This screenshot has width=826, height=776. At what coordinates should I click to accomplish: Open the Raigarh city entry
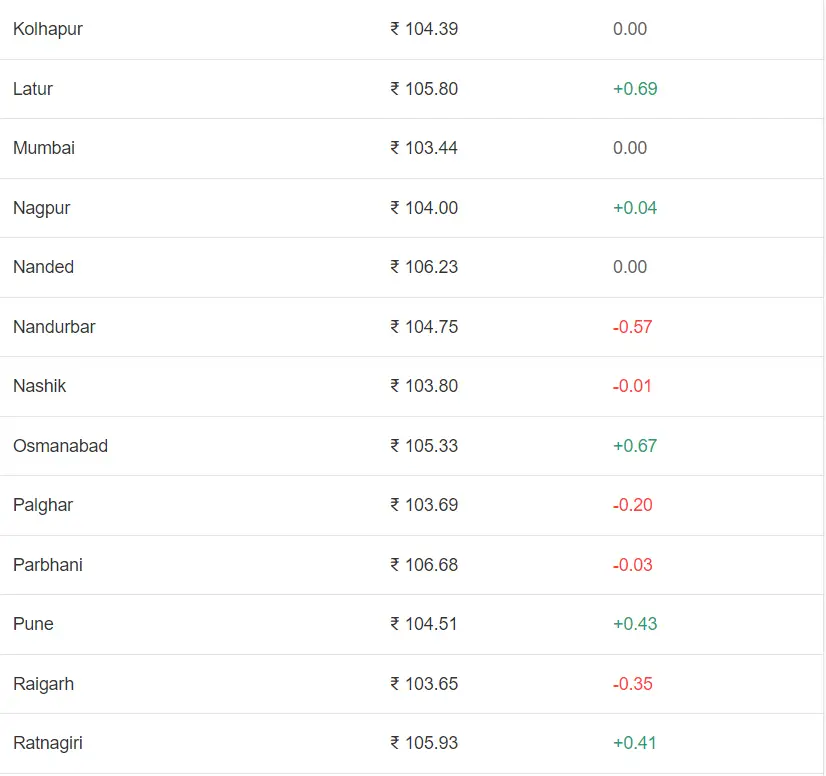click(43, 684)
